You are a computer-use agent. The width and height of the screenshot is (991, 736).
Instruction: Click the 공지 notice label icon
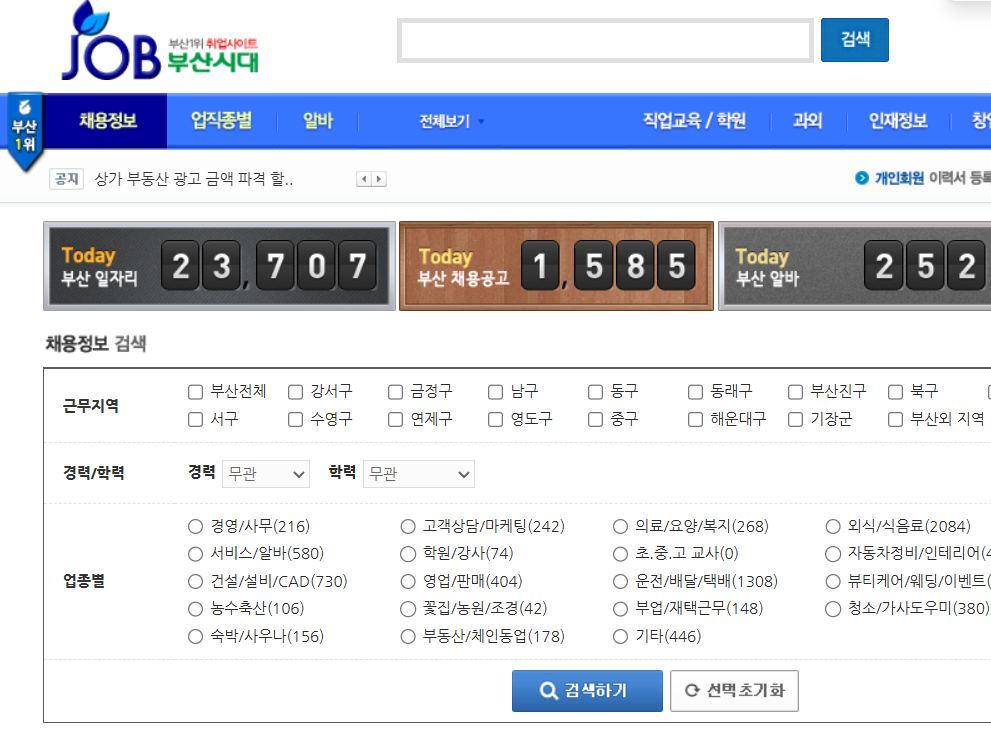coord(67,179)
